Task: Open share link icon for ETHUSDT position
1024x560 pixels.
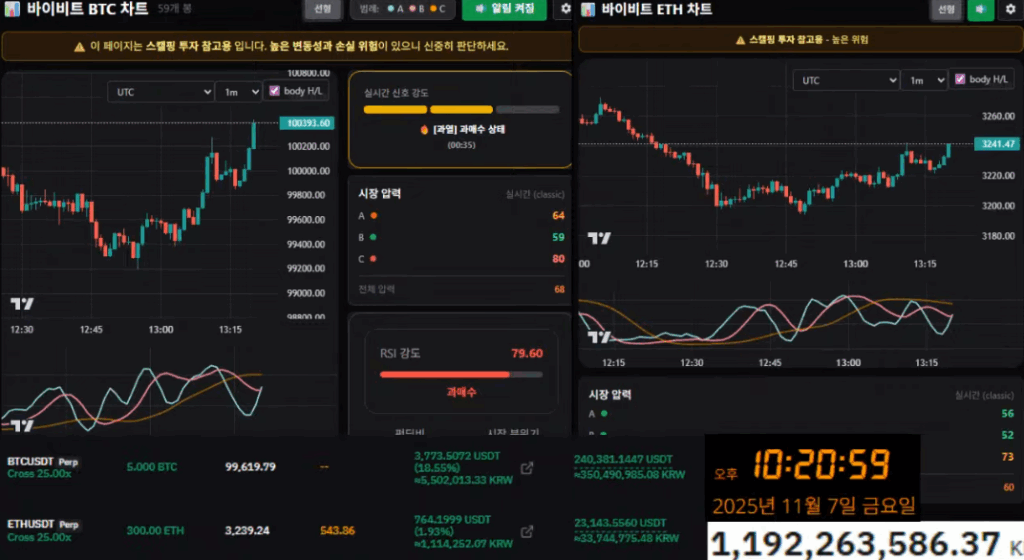Action: pyautogui.click(x=527, y=528)
